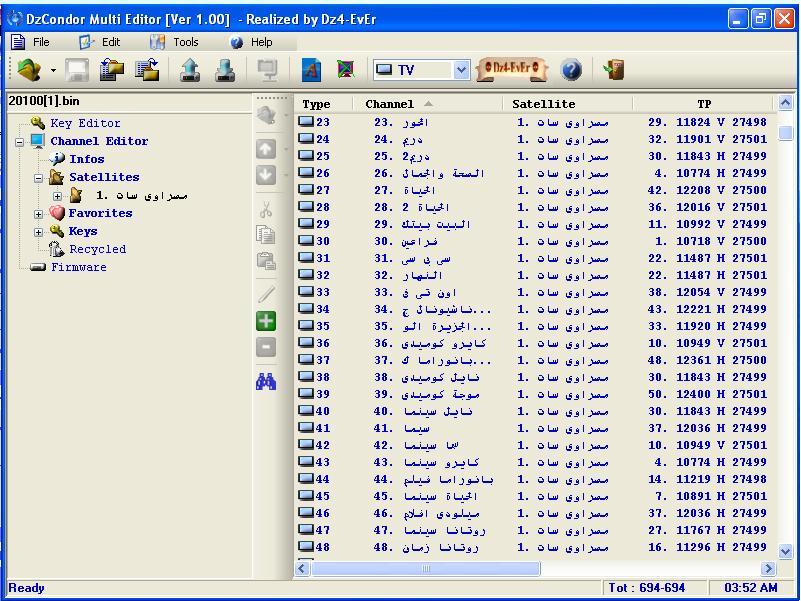Select Key Editor in the tree
801x601 pixels.
[x=85, y=123]
